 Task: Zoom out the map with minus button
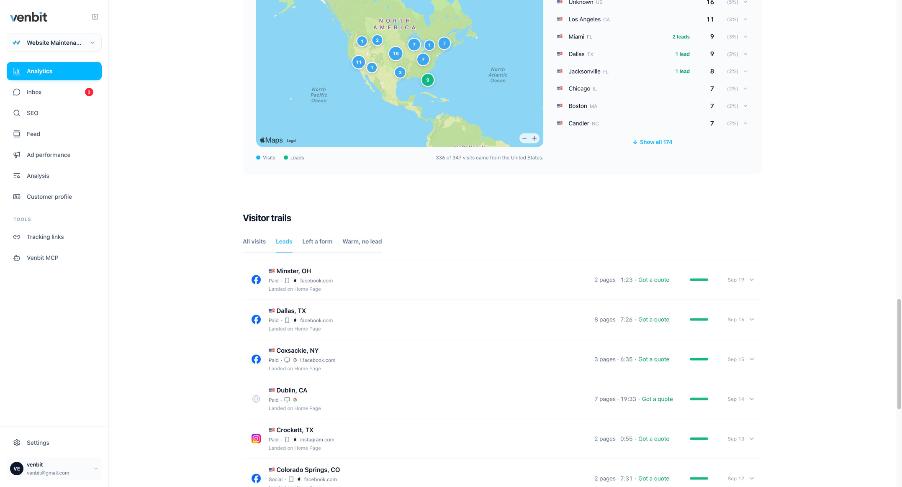[x=524, y=139]
